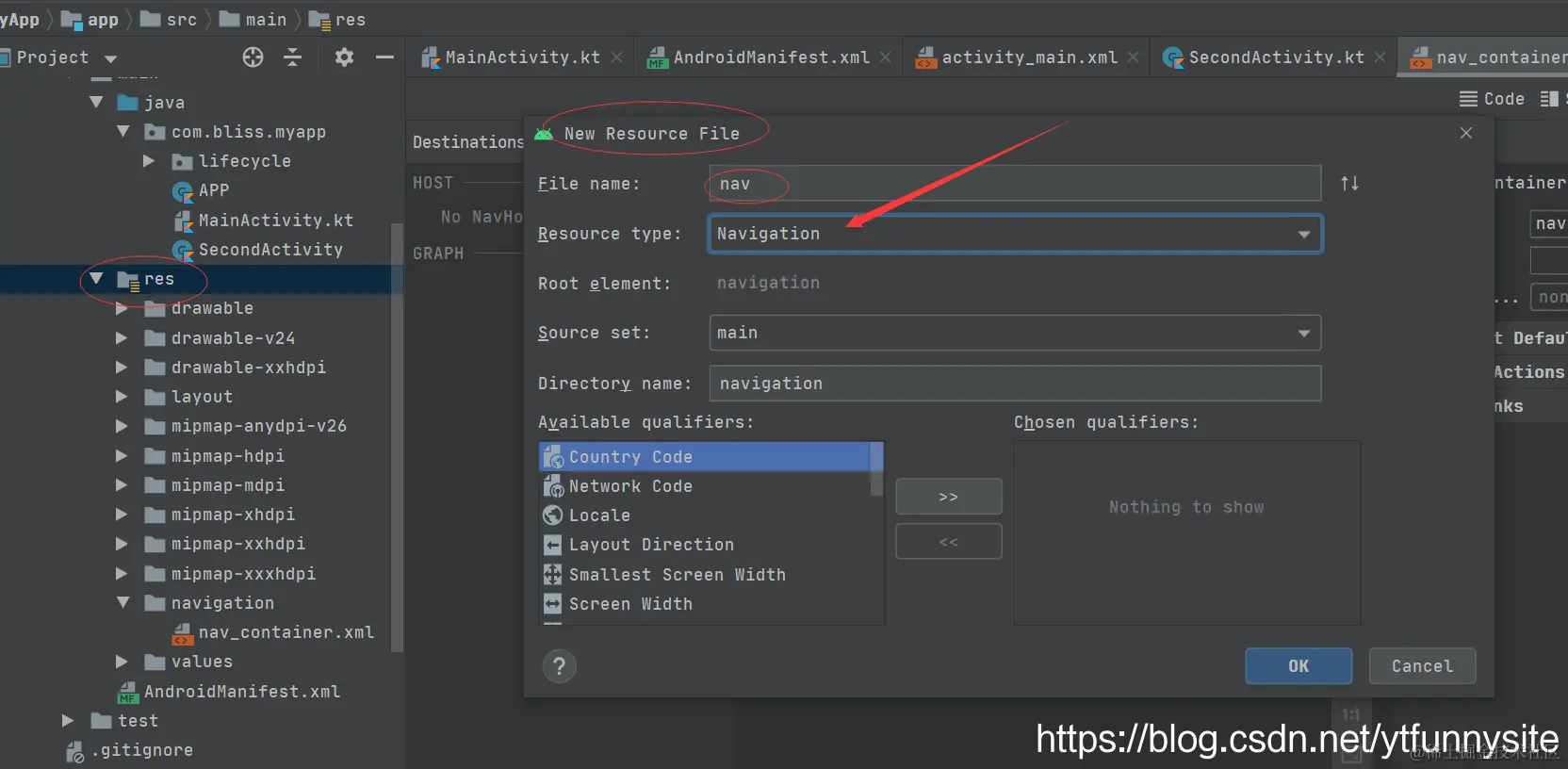
Task: Cancel the New Resource File dialog
Action: coord(1422,666)
